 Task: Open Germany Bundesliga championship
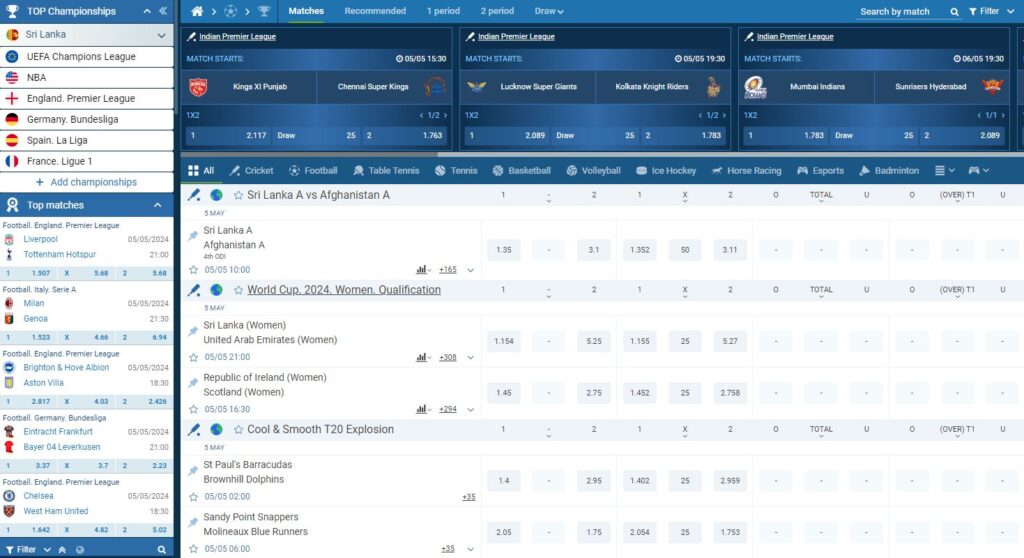pyautogui.click(x=87, y=120)
